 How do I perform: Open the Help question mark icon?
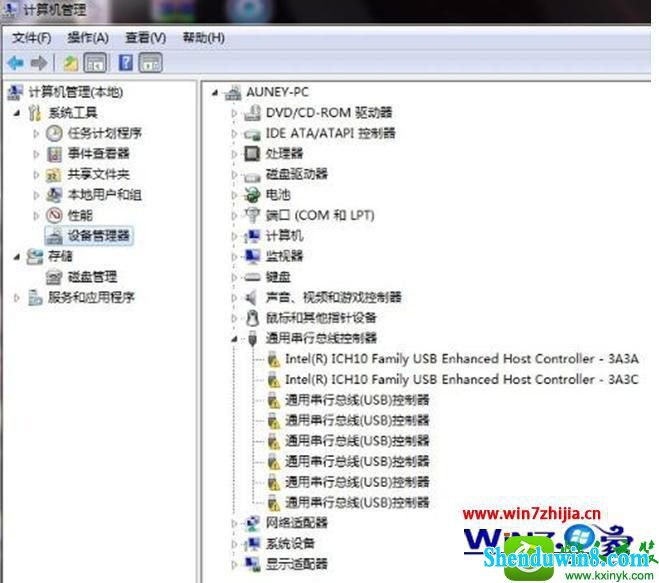pyautogui.click(x=126, y=63)
